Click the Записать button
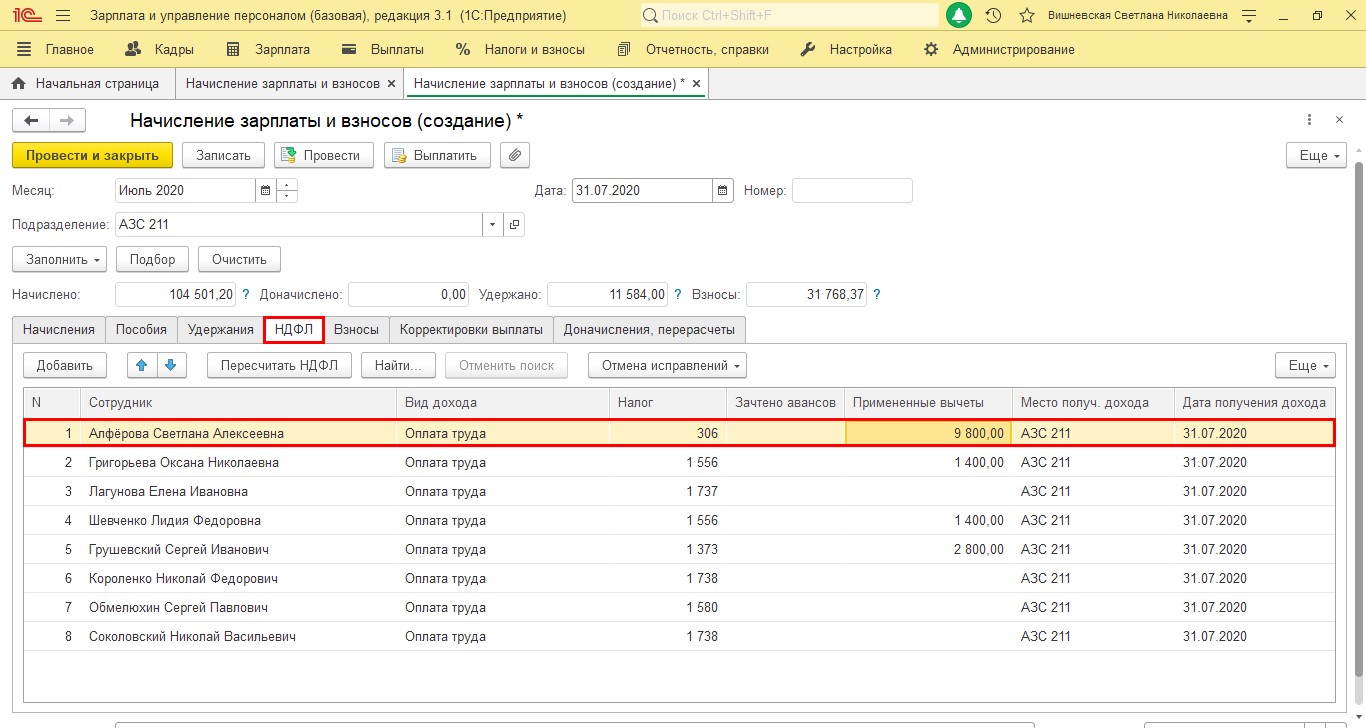The height and width of the screenshot is (728, 1366). coord(223,155)
